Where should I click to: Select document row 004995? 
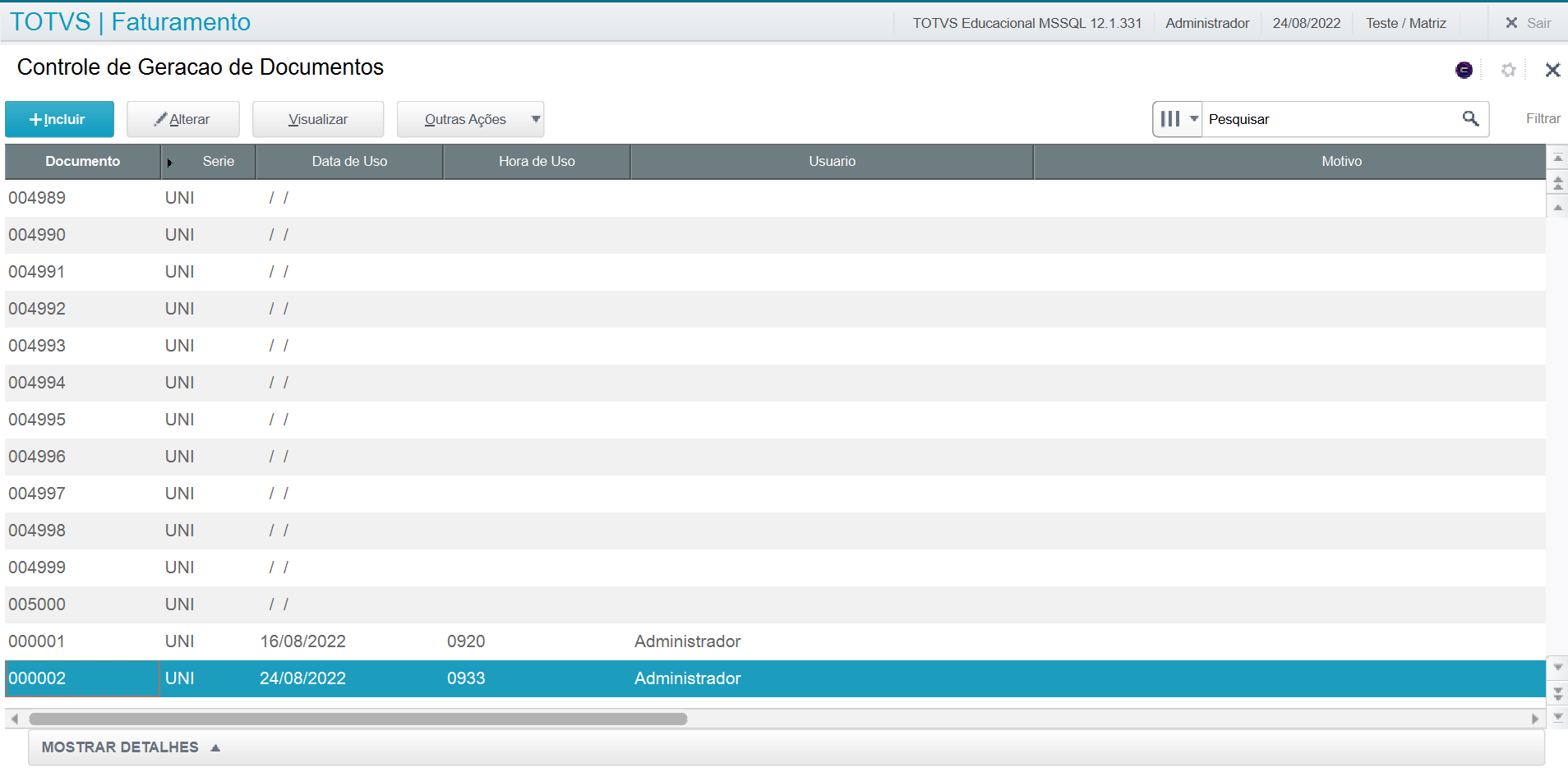click(x=775, y=420)
